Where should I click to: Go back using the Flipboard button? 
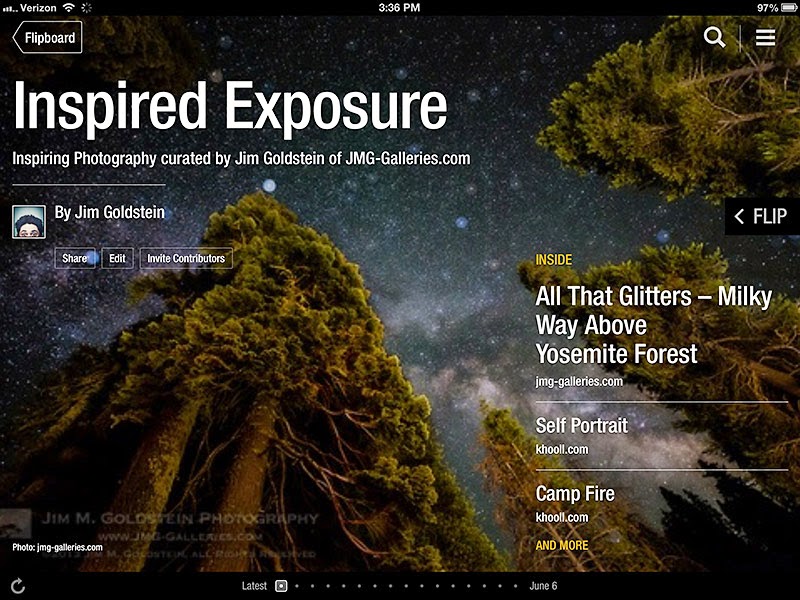point(47,37)
